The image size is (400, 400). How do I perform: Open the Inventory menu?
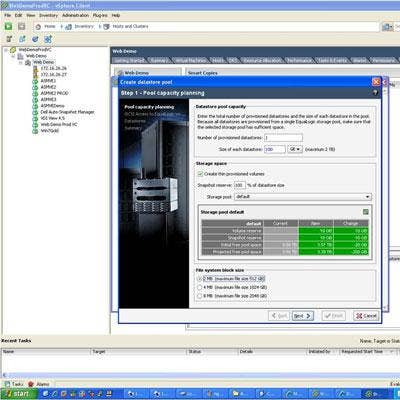tap(48, 15)
